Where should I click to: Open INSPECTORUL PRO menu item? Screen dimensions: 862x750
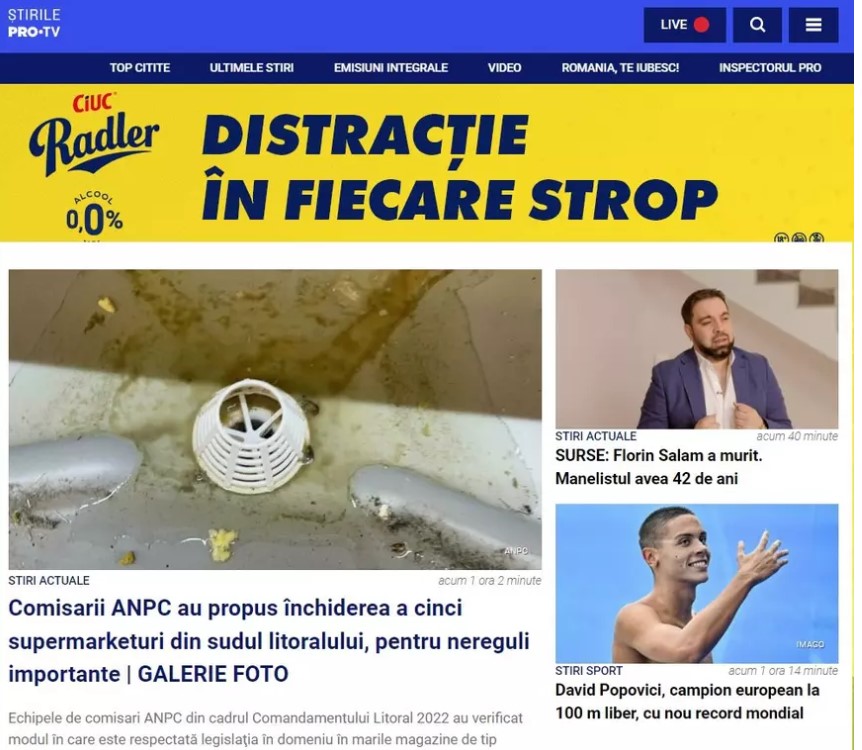770,68
